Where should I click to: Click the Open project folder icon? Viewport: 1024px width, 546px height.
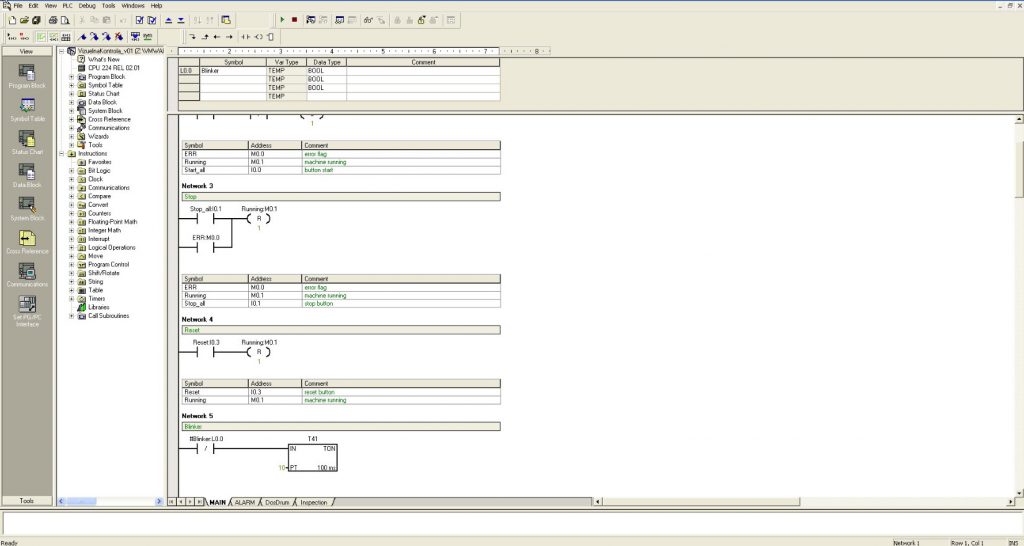coord(22,19)
